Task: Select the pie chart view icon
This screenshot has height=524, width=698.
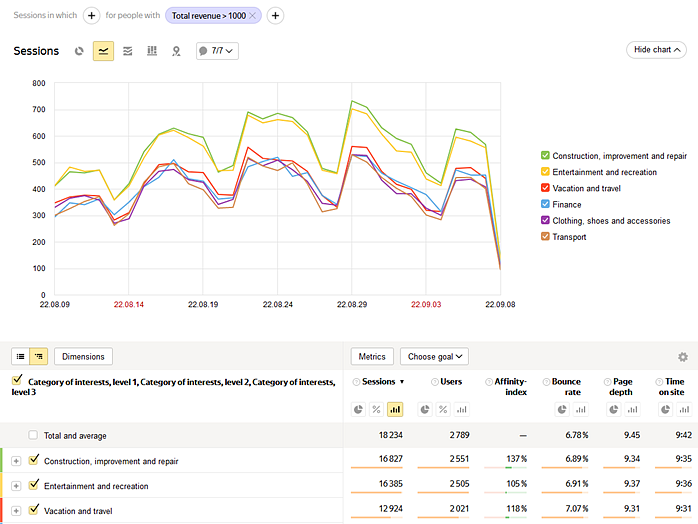Action: pyautogui.click(x=79, y=51)
